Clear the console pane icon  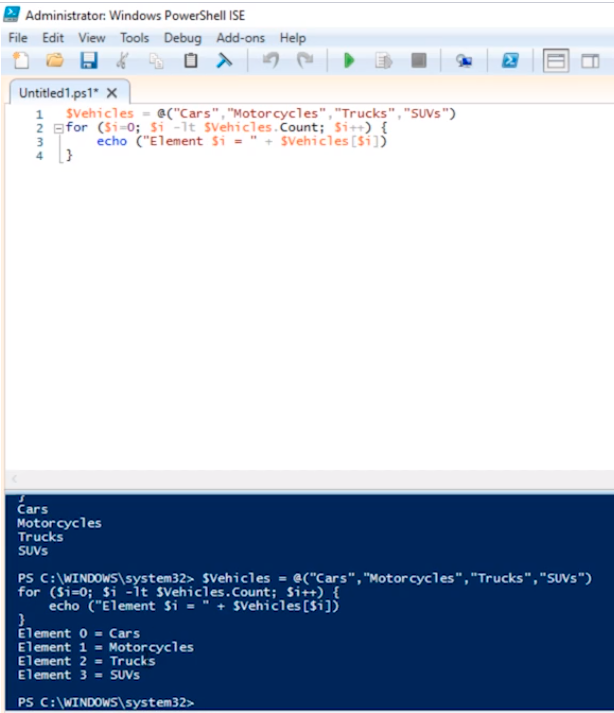point(225,61)
